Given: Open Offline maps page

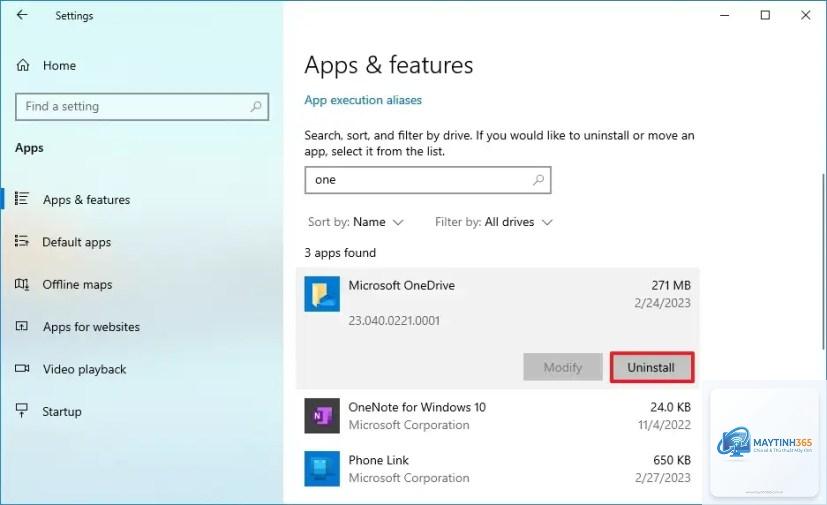Looking at the screenshot, I should (x=78, y=284).
